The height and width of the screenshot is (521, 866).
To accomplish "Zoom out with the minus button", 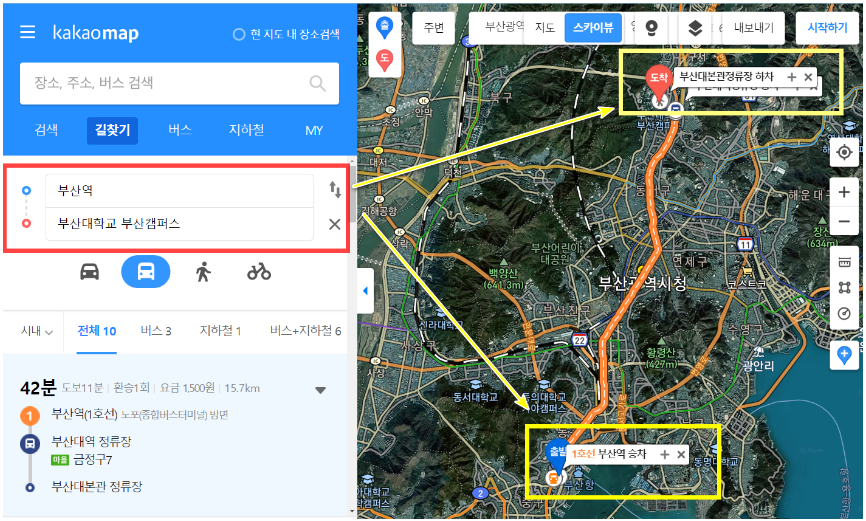I will (x=844, y=222).
